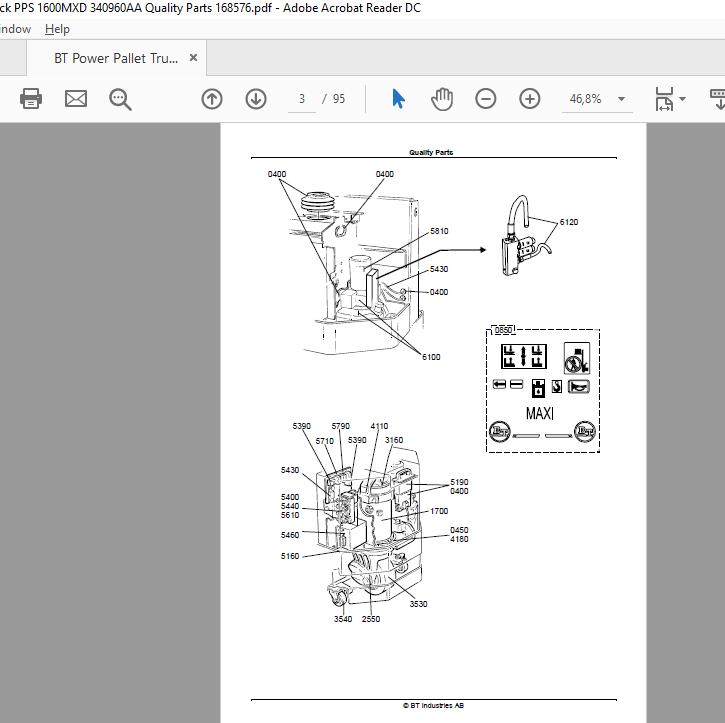Zoom out with minus button
Screen dimensions: 725x723
[x=485, y=99]
